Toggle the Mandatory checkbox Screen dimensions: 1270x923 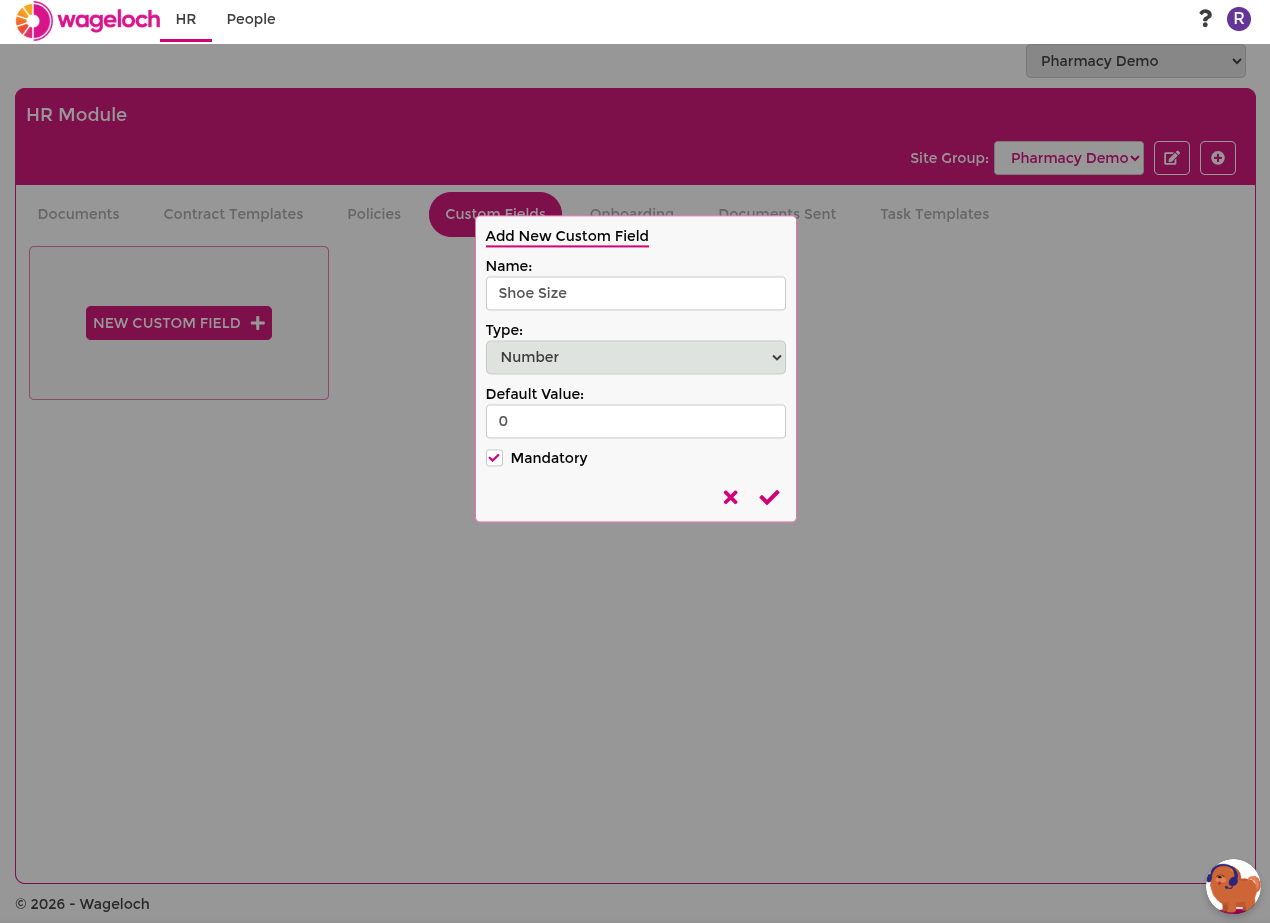click(494, 458)
